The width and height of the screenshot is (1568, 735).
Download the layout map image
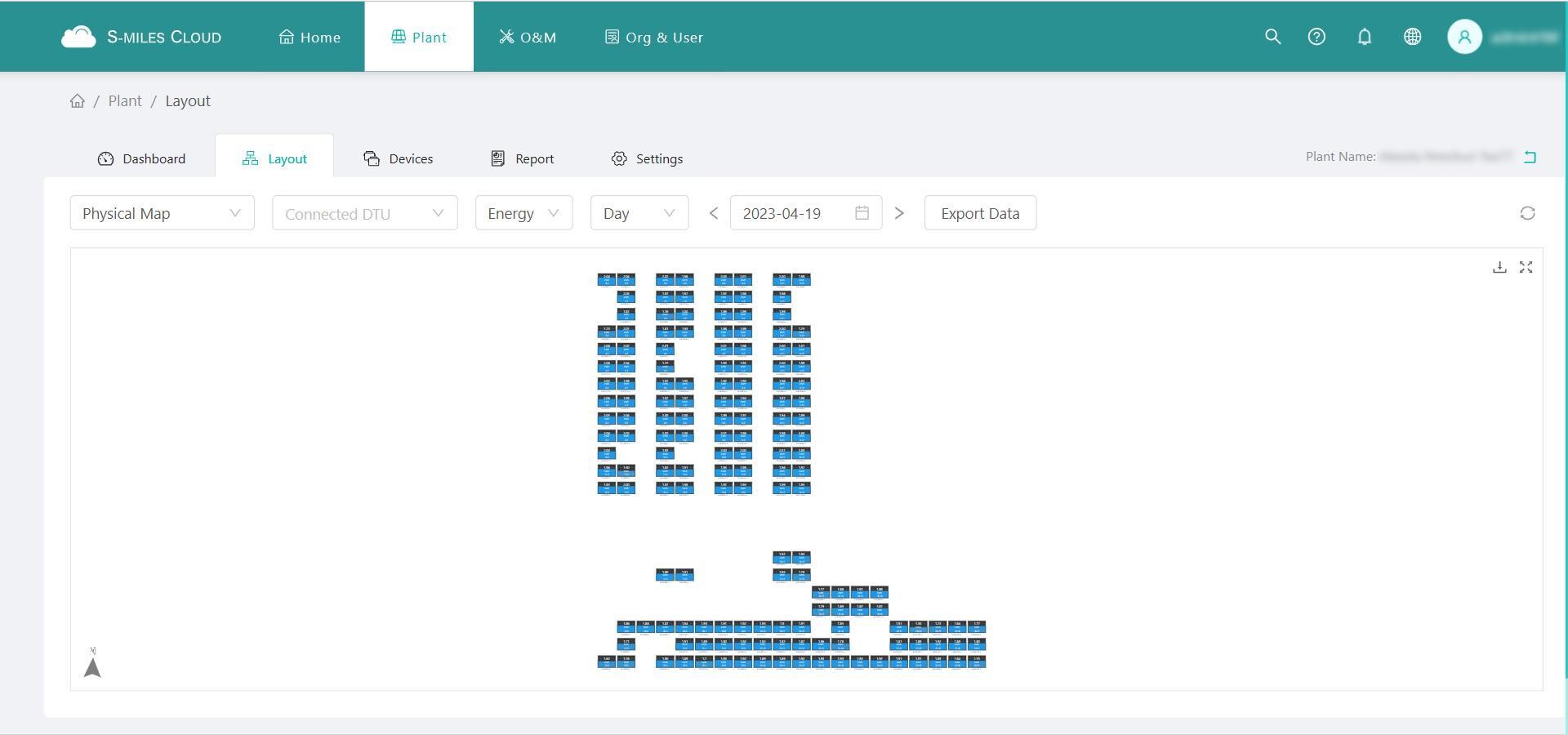pos(1499,268)
